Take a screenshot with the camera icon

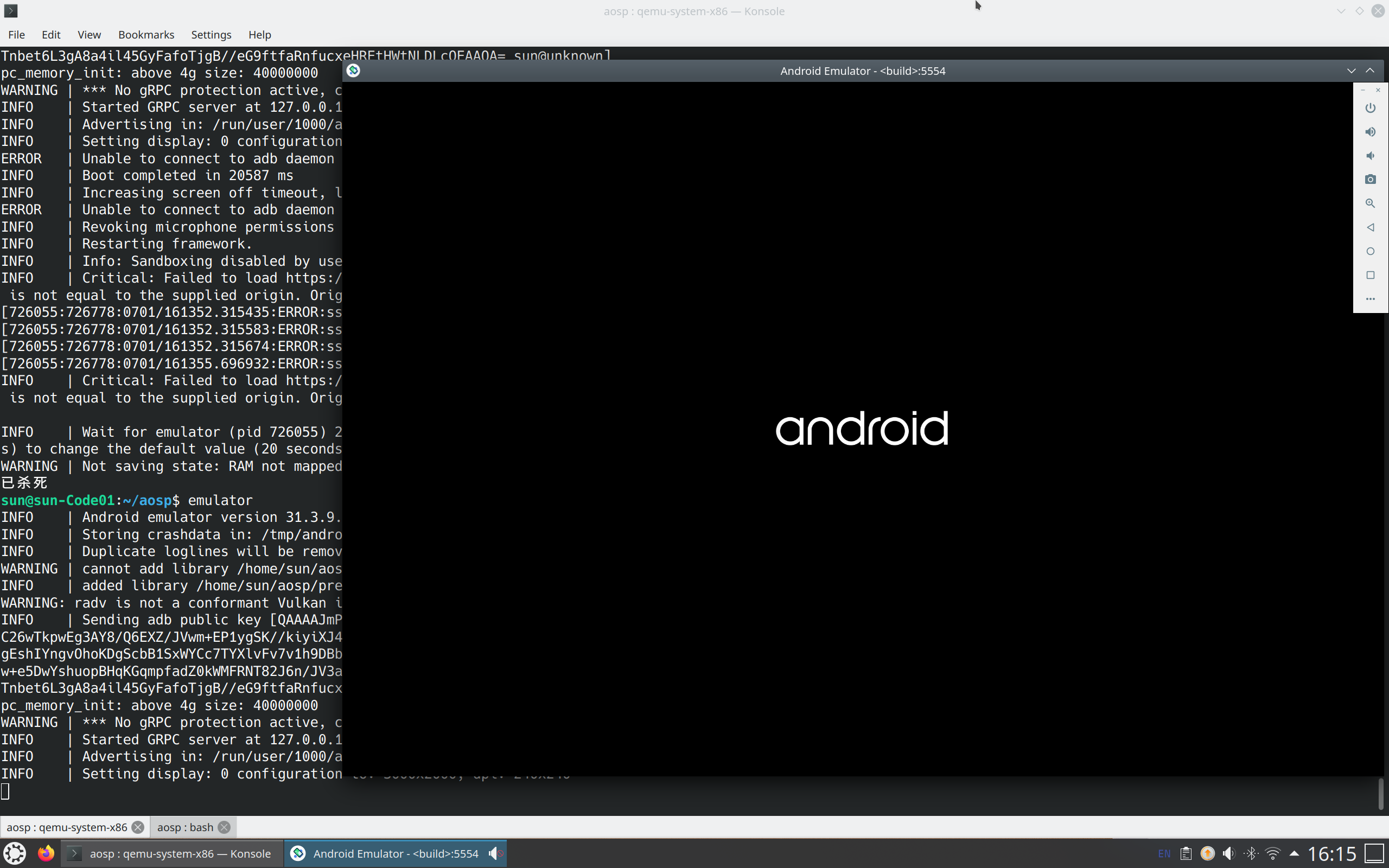[1370, 180]
